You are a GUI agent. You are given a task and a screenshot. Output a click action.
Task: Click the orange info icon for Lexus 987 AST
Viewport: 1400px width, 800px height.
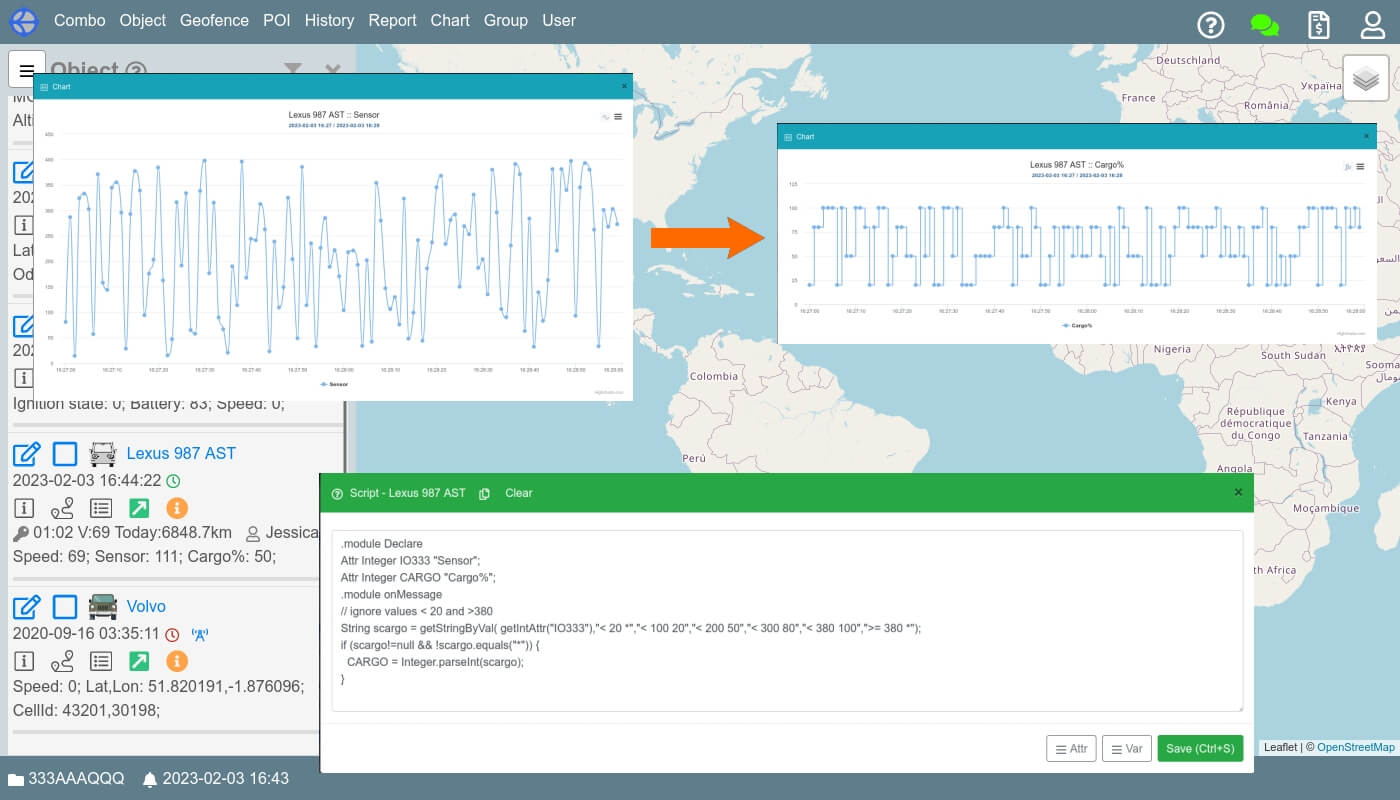[x=176, y=508]
